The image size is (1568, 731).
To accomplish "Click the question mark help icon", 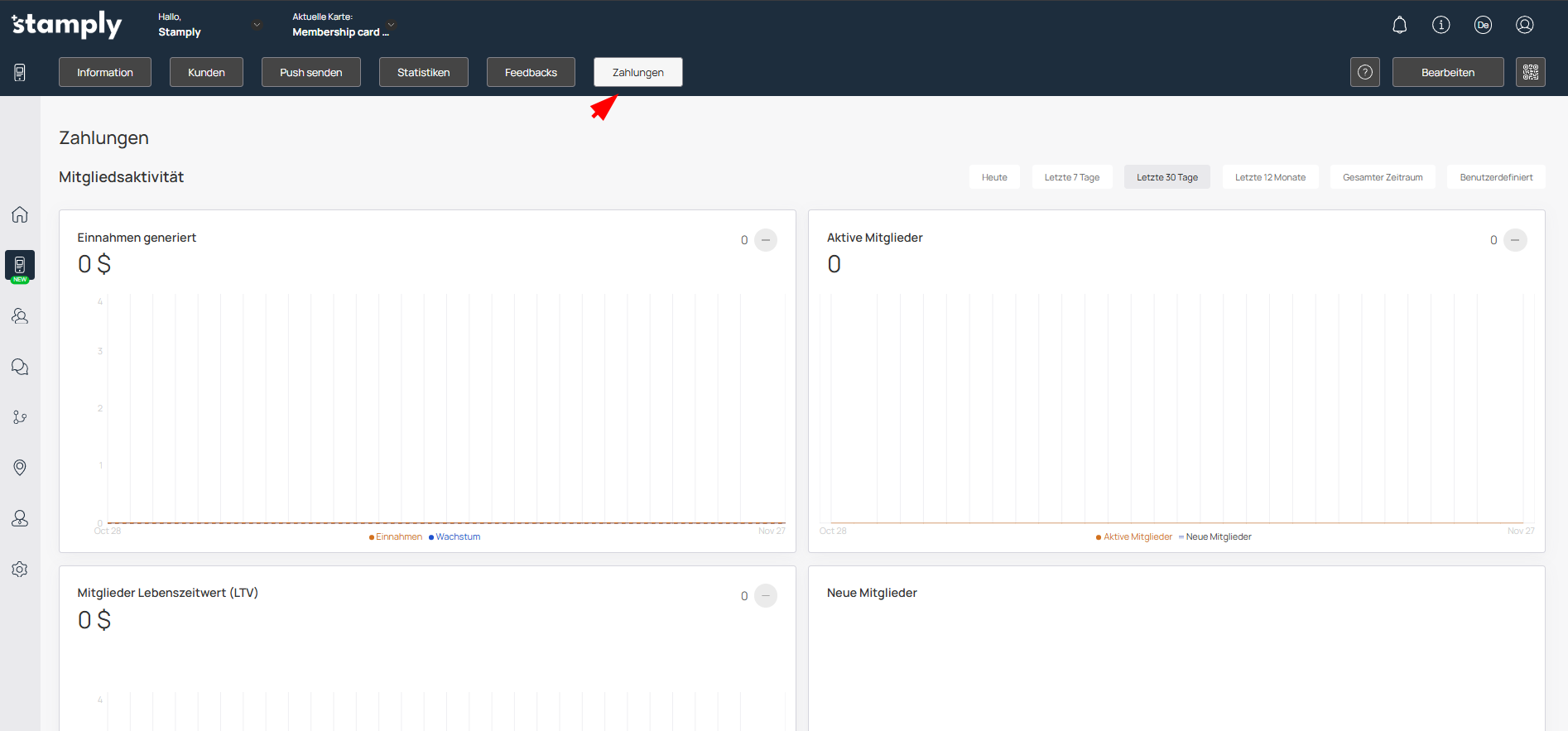I will point(1364,72).
